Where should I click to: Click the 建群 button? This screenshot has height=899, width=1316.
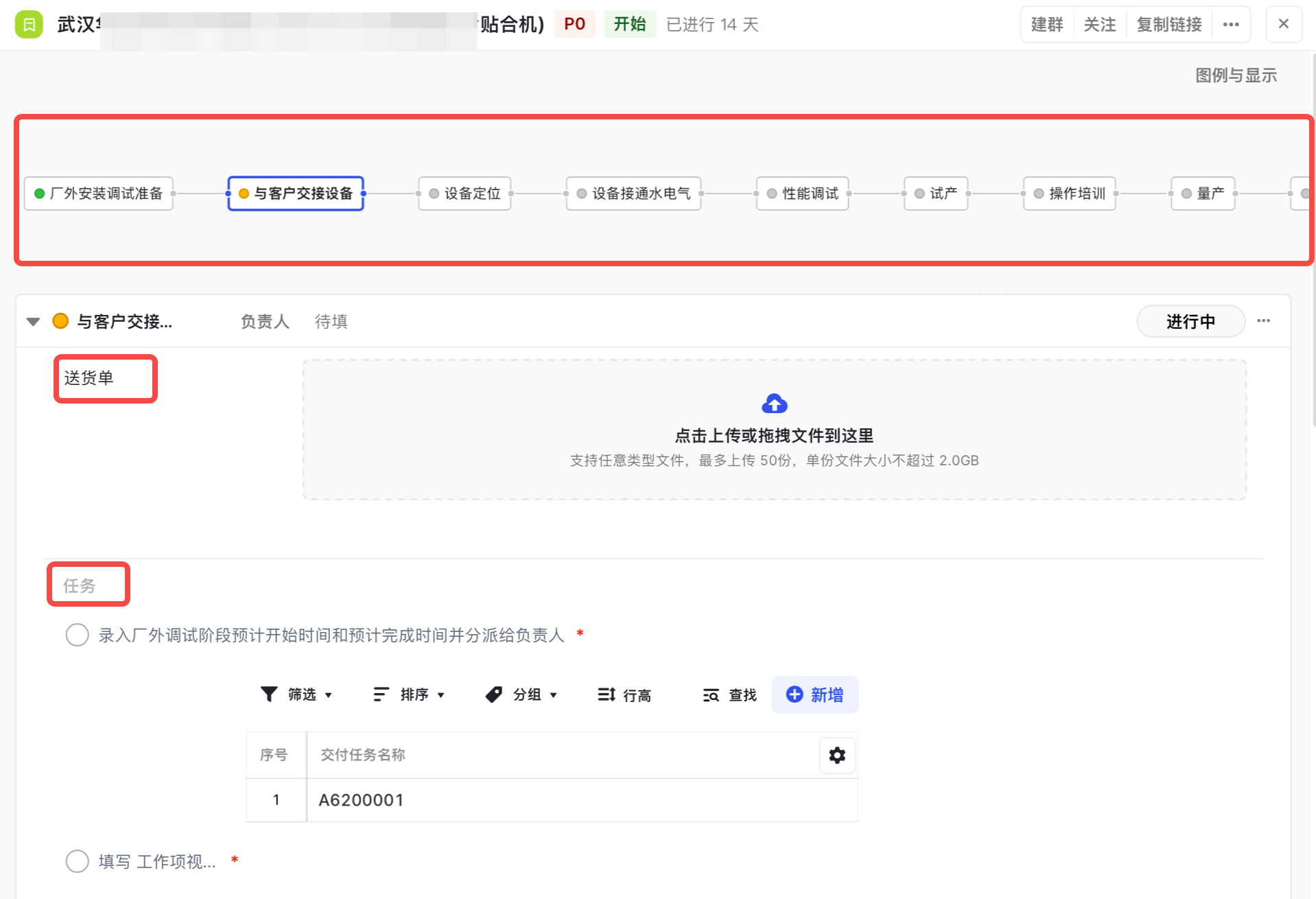point(1046,25)
